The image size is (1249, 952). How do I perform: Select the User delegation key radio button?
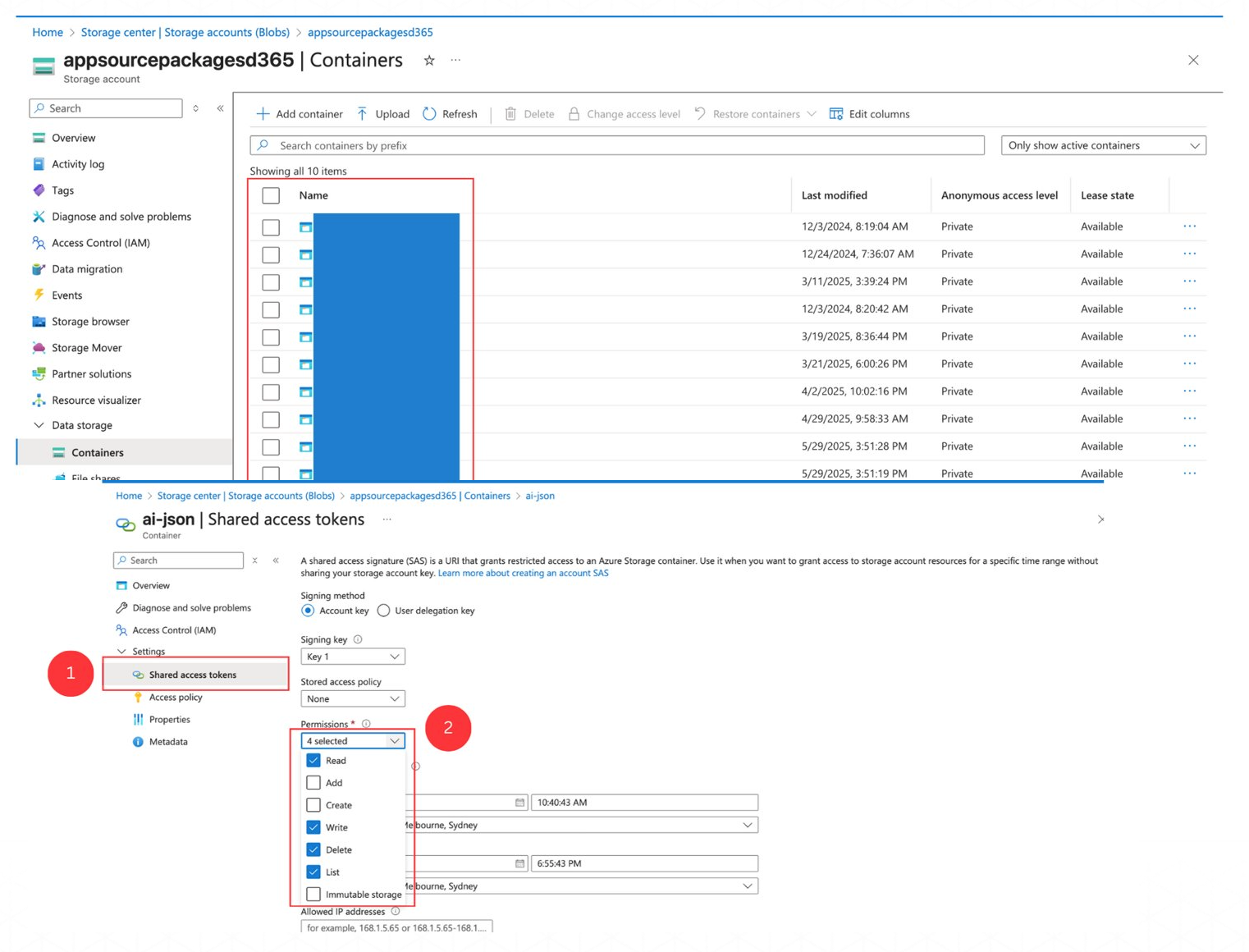[384, 611]
